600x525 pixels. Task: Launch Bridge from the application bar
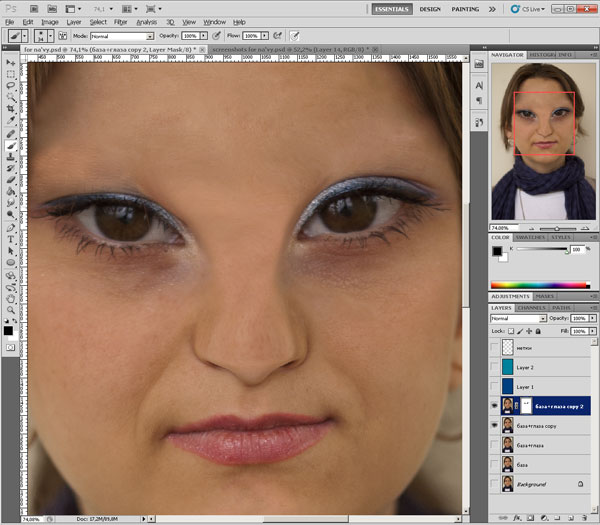point(32,7)
